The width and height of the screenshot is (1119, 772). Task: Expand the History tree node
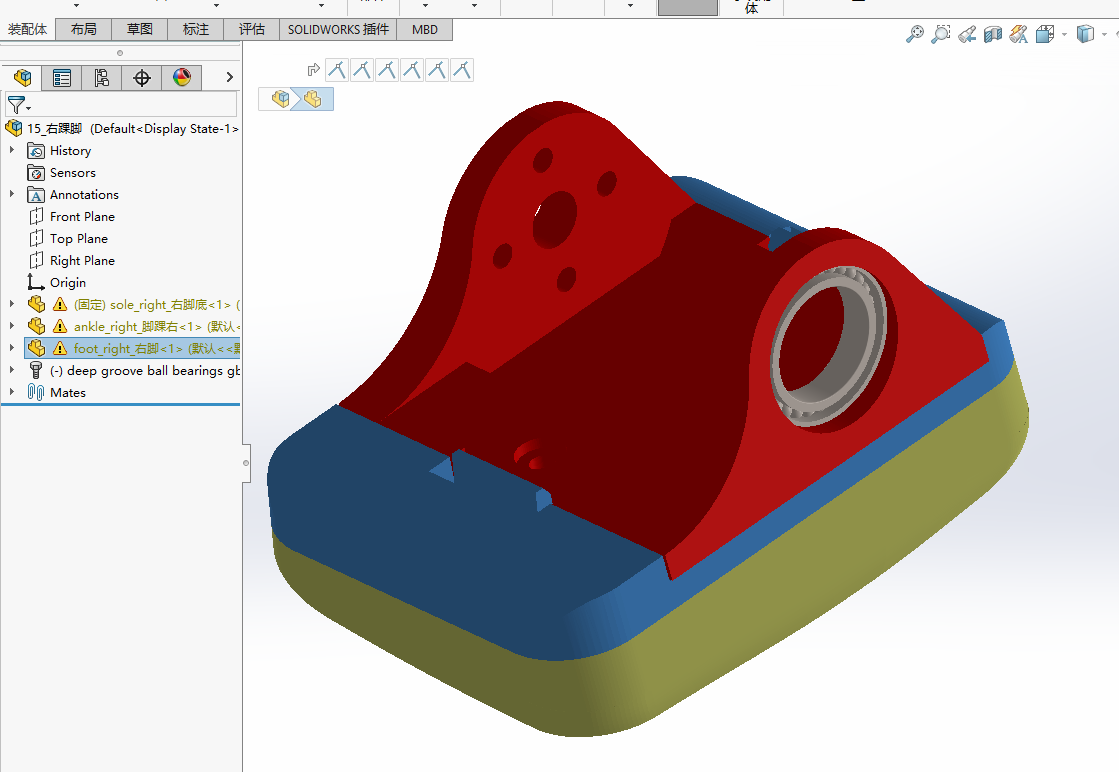point(11,151)
